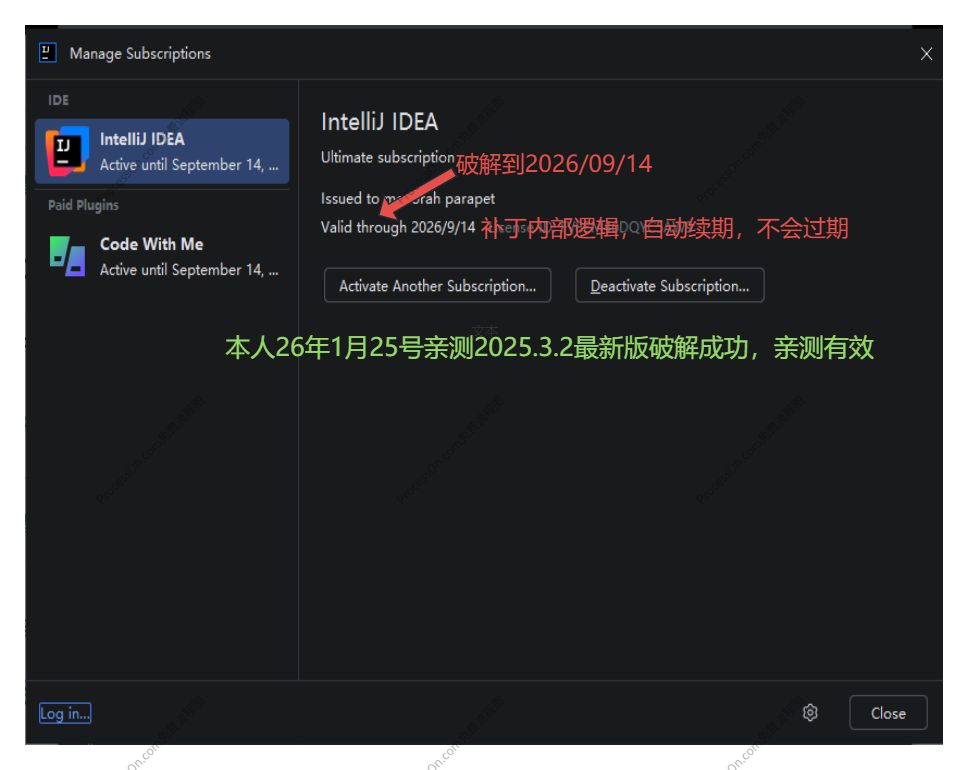Click the Paid Plugins section header
This screenshot has width=968, height=770.
point(83,205)
